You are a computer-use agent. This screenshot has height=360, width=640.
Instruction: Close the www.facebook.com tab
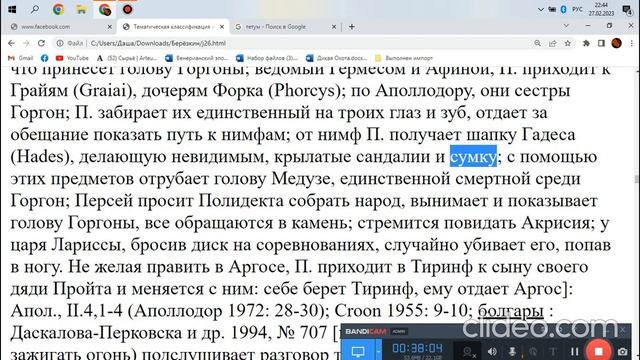tap(109, 27)
